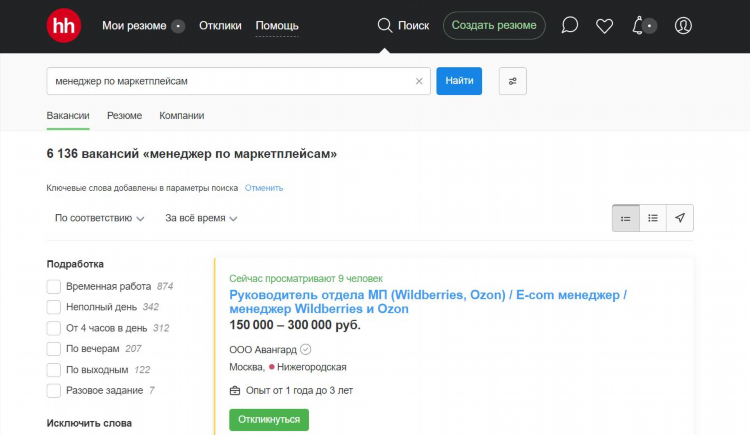
Task: Enable От 4 часов в день filter
Action: coord(54,328)
